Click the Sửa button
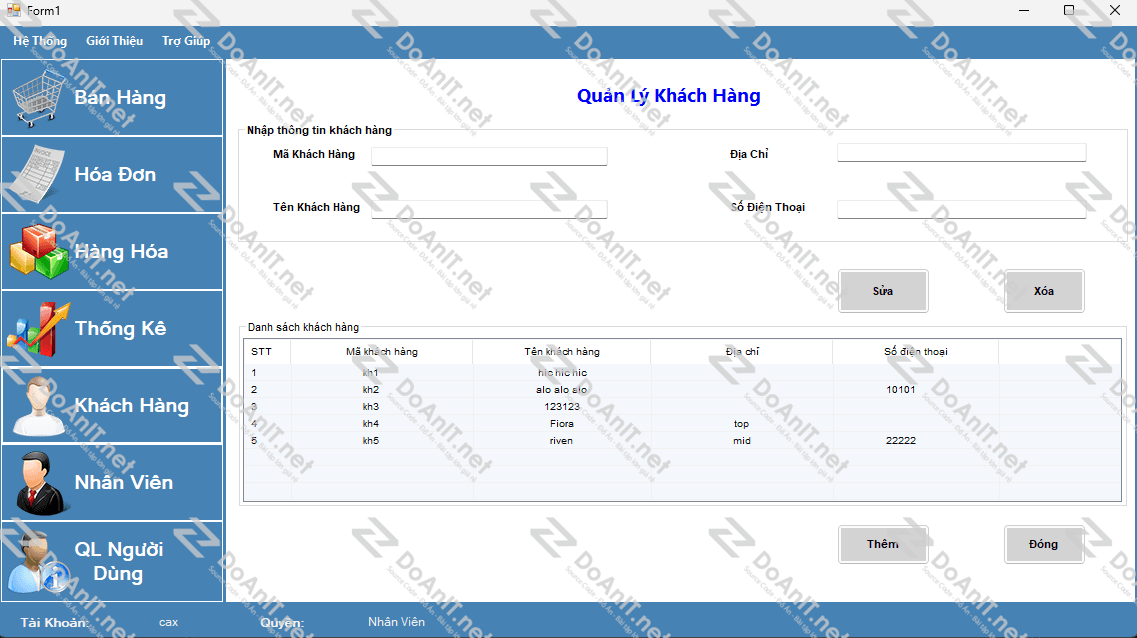Screen dimensions: 1137x638 pyautogui.click(x=883, y=291)
